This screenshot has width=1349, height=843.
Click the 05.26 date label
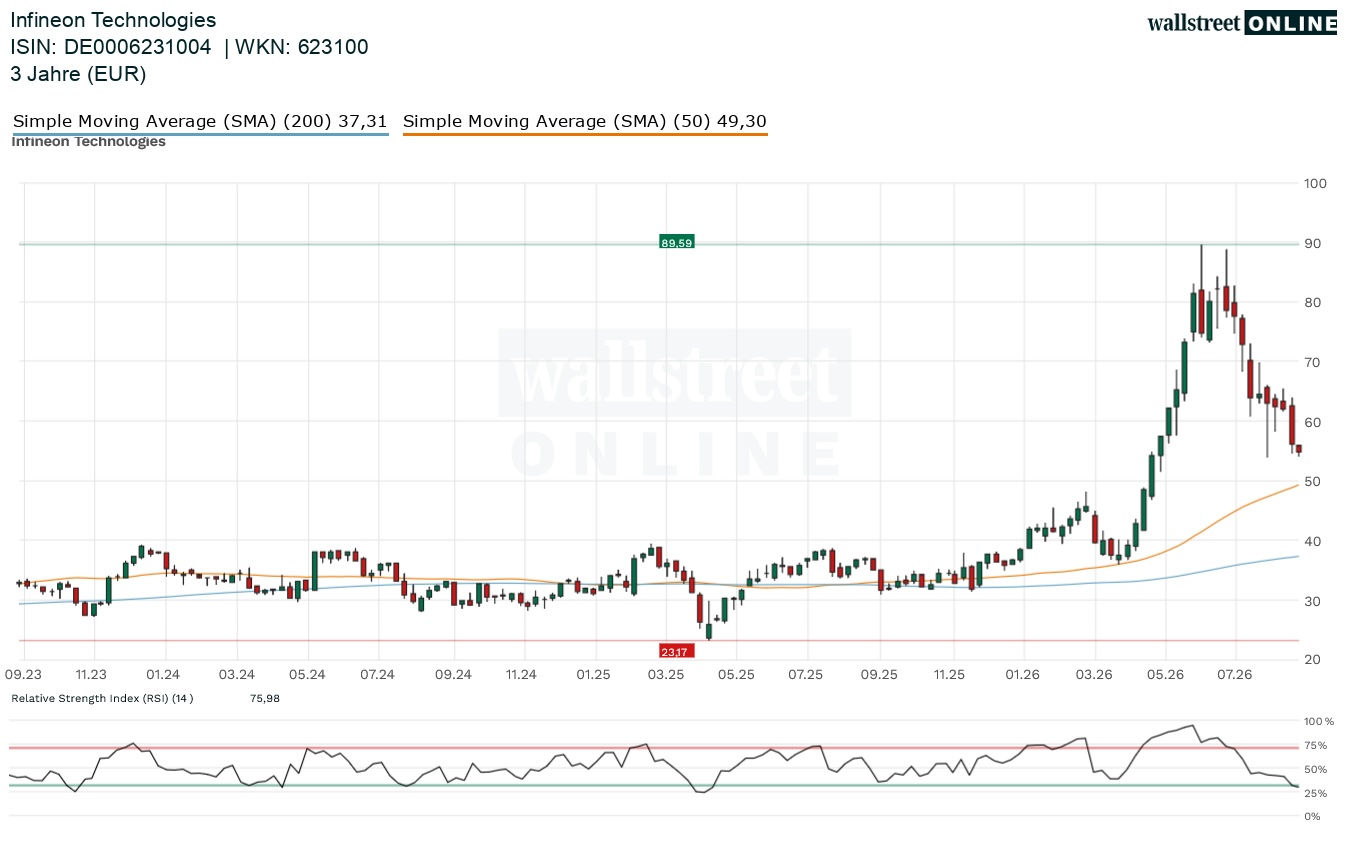(x=1165, y=675)
